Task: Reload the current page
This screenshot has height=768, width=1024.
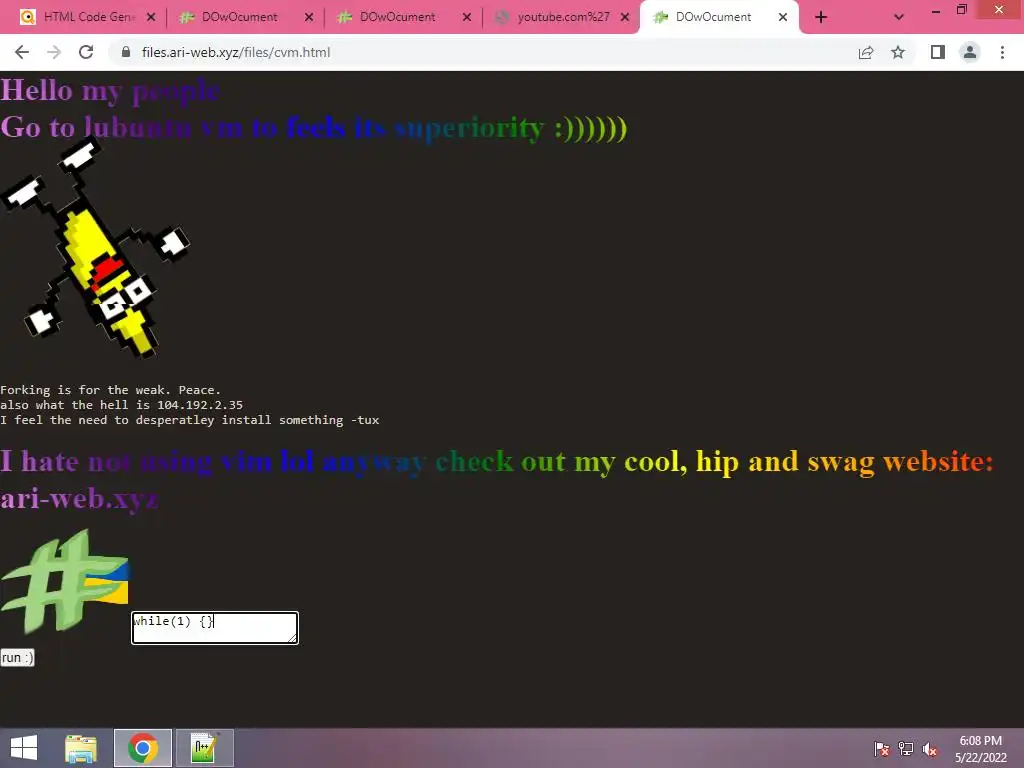Action: pyautogui.click(x=86, y=52)
